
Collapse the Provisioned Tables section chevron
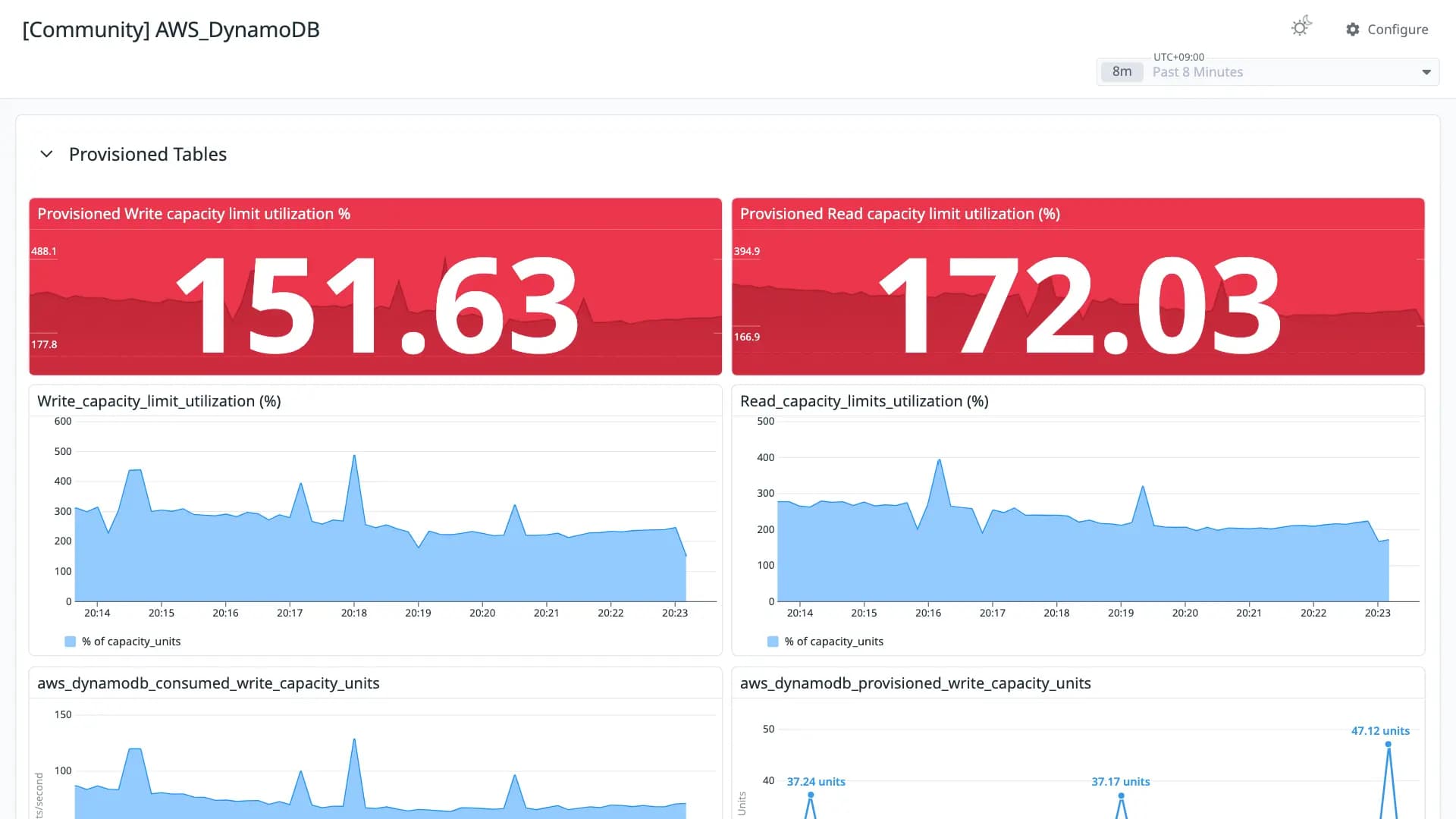pyautogui.click(x=46, y=154)
